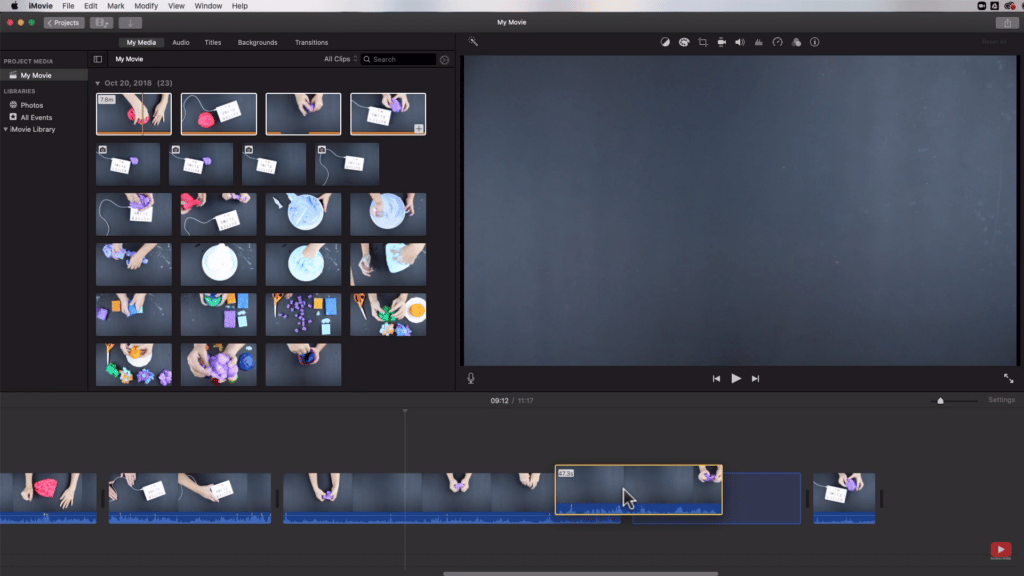Open the clip information icon
Viewport: 1024px width, 576px height.
point(814,42)
